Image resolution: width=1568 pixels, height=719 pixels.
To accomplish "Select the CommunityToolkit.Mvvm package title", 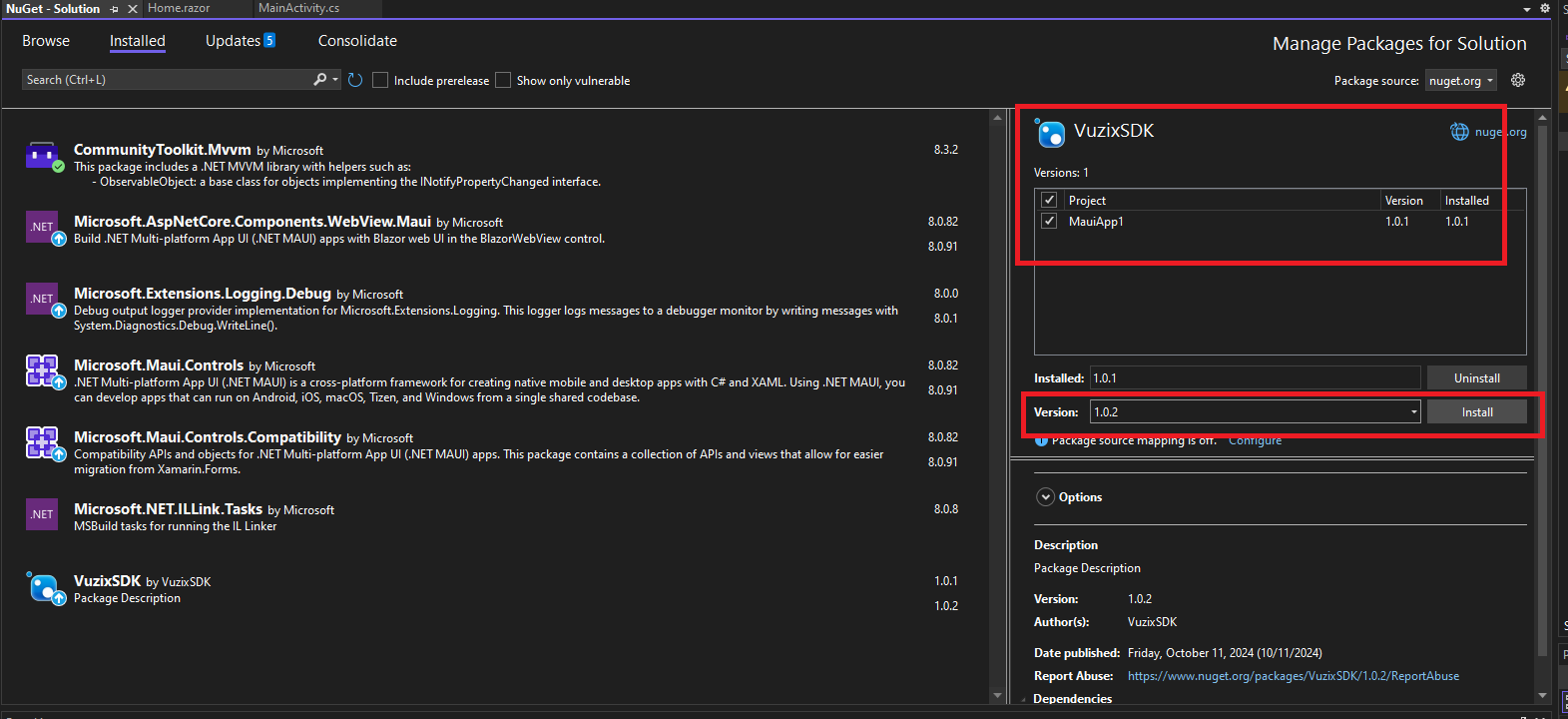I will pyautogui.click(x=163, y=150).
